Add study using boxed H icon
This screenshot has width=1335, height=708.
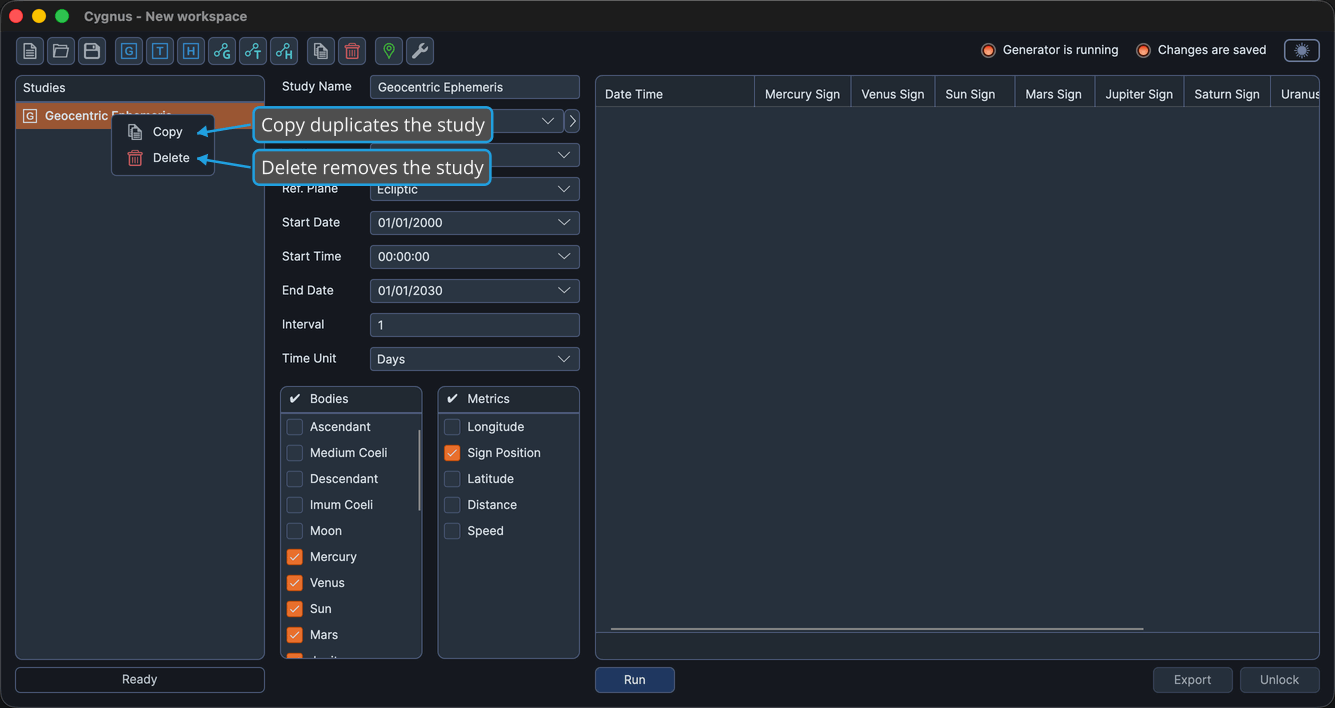(191, 51)
